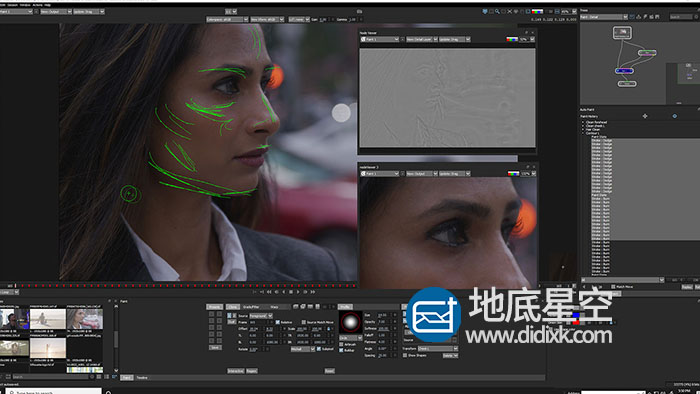Screen dimensions: 700x394
Task: Open RGB channel display in top Node Viewer
Action: click(512, 39)
